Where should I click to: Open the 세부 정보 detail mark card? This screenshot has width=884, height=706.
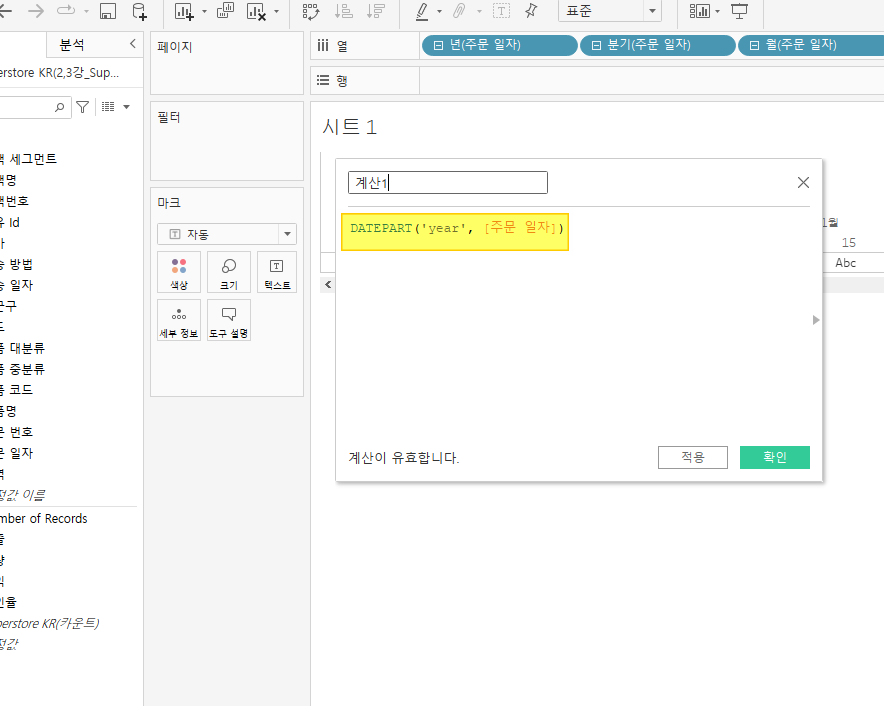[x=179, y=320]
